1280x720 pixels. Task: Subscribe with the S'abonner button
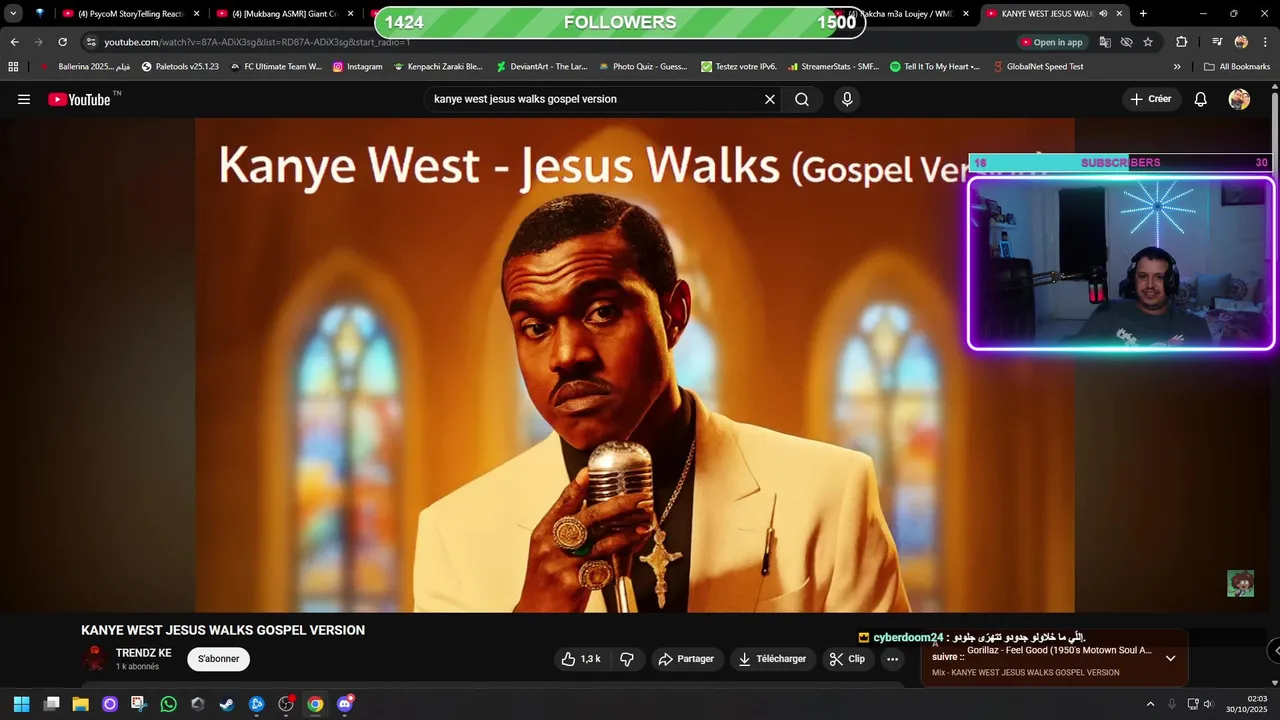(218, 659)
